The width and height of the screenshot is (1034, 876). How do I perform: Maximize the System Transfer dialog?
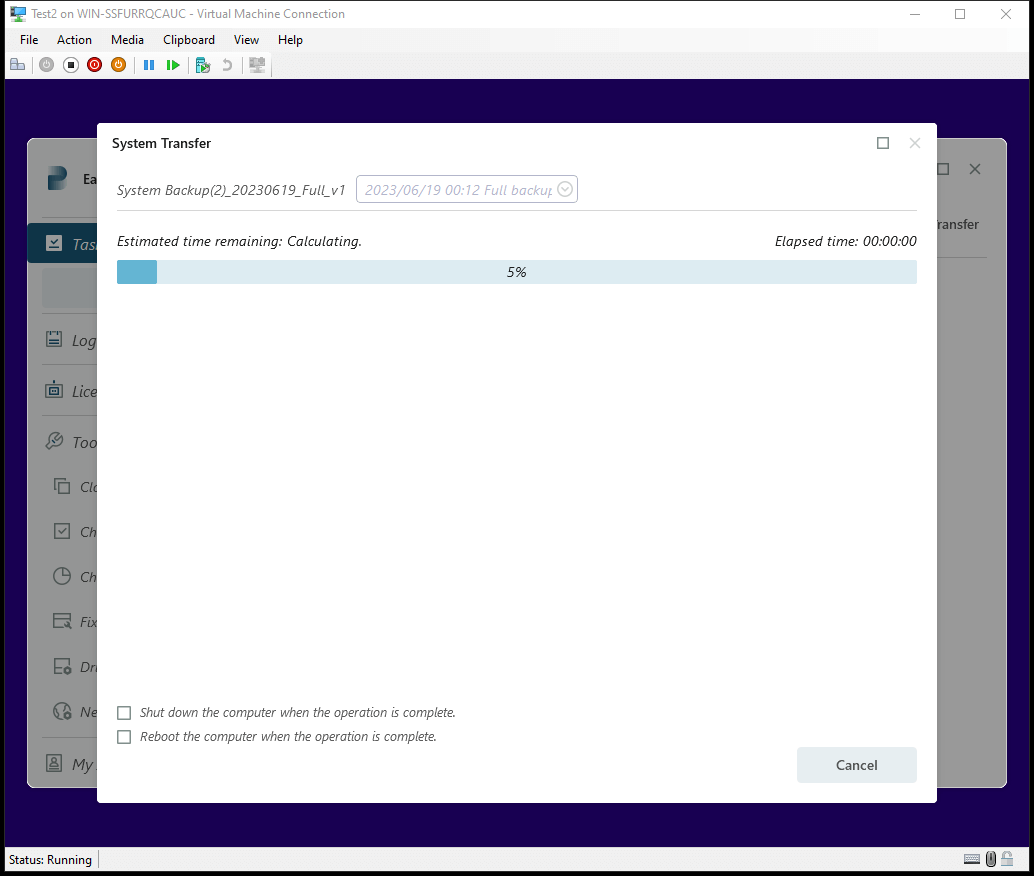(x=883, y=143)
